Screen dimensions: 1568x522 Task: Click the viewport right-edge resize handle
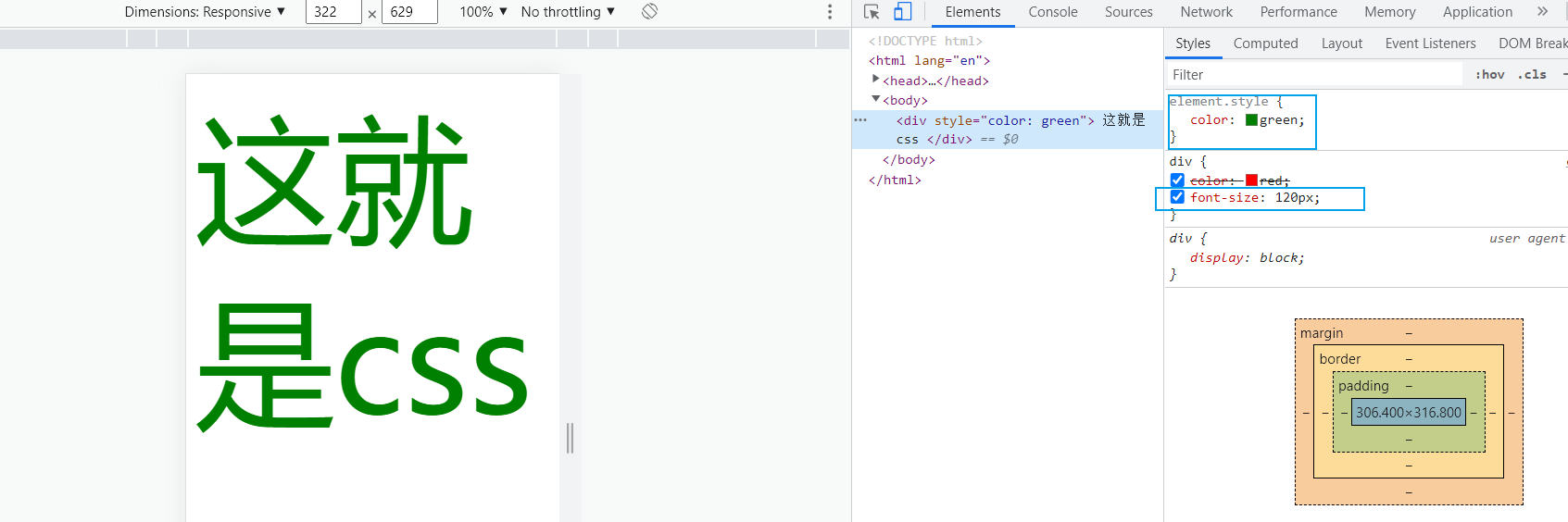571,438
